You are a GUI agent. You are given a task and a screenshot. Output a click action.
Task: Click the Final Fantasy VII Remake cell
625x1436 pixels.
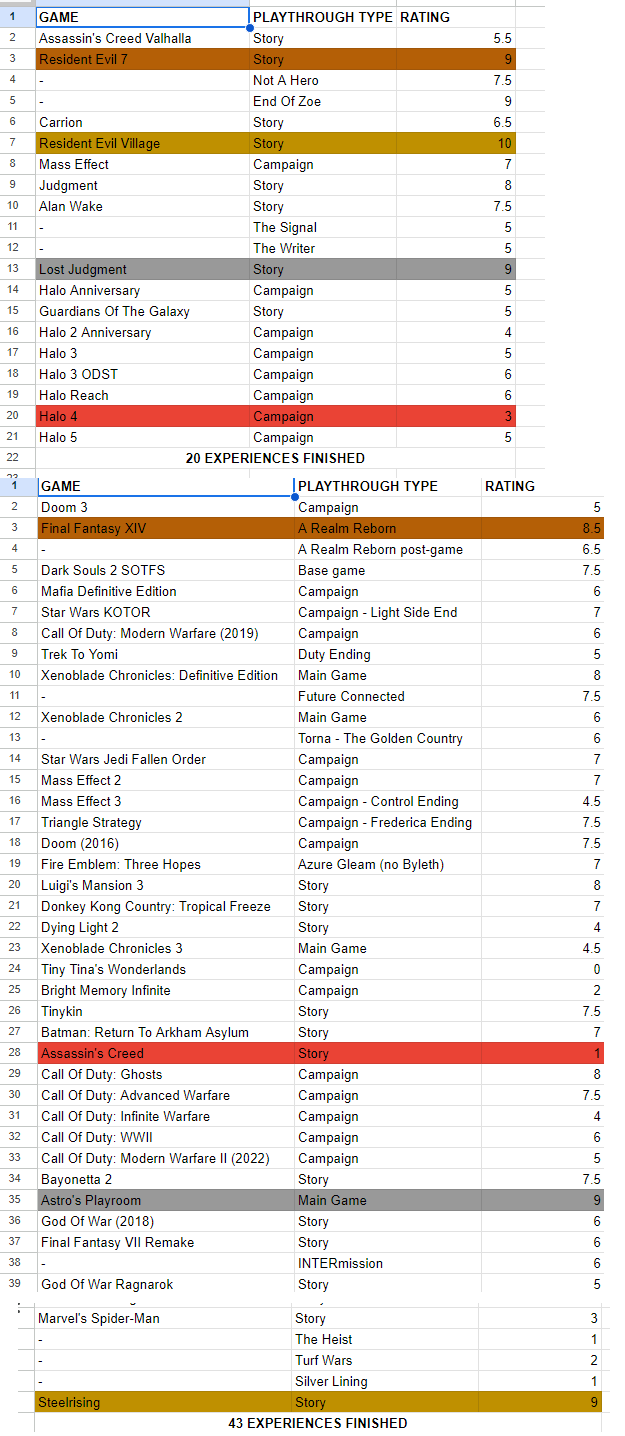pos(165,1242)
